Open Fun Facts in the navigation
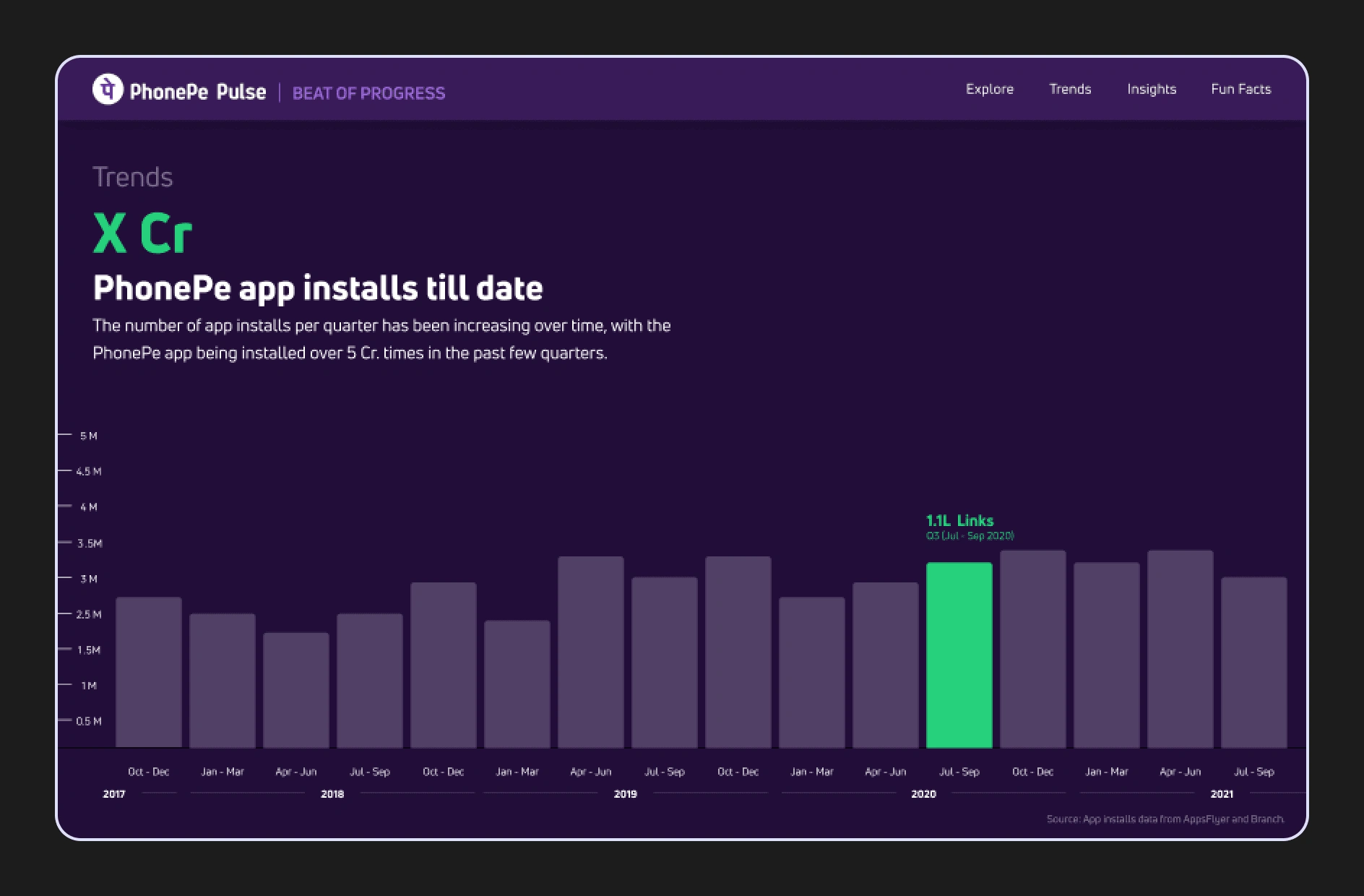The height and width of the screenshot is (896, 1364). point(1241,89)
